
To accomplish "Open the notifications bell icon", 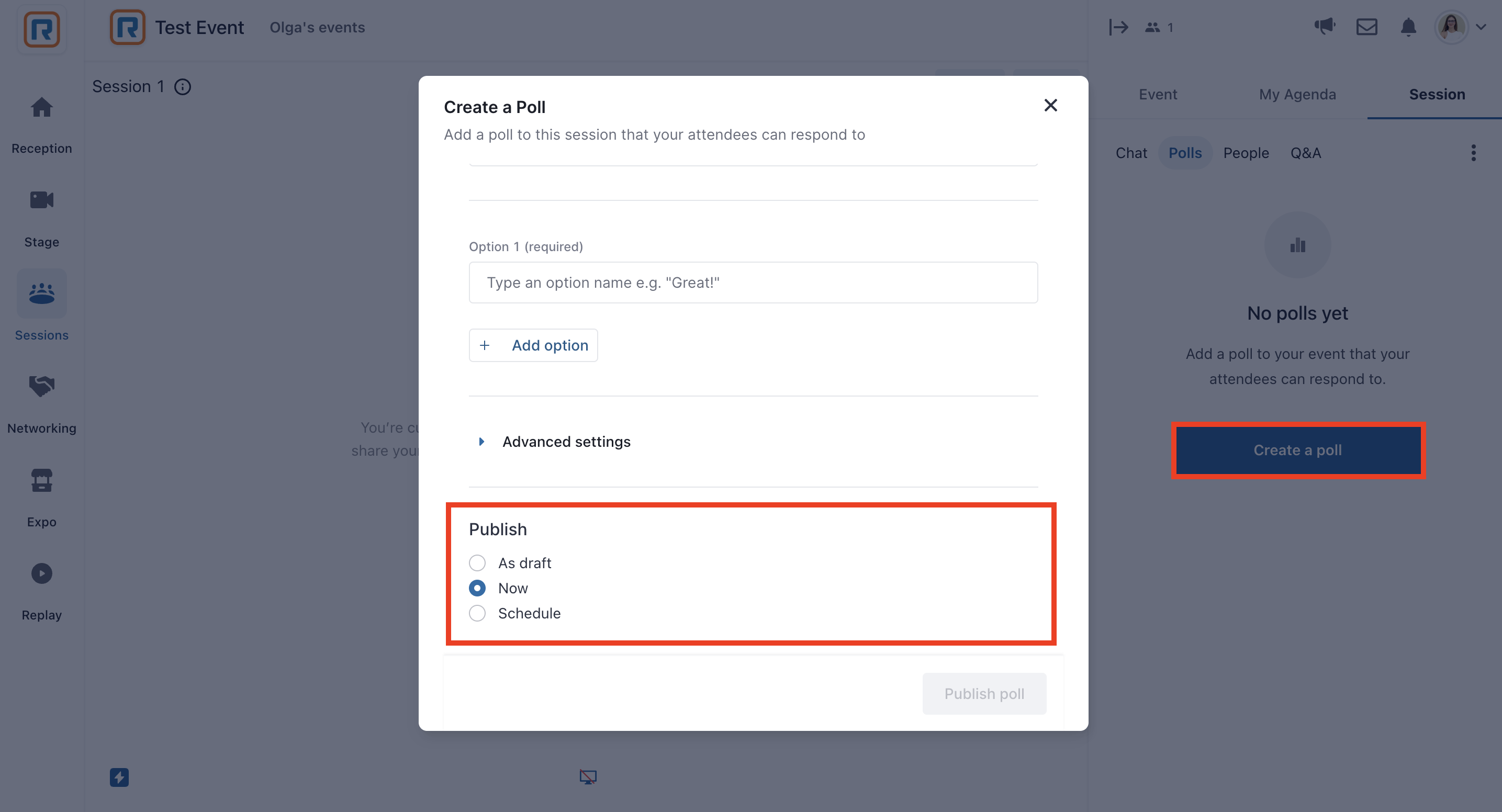I will pyautogui.click(x=1408, y=27).
